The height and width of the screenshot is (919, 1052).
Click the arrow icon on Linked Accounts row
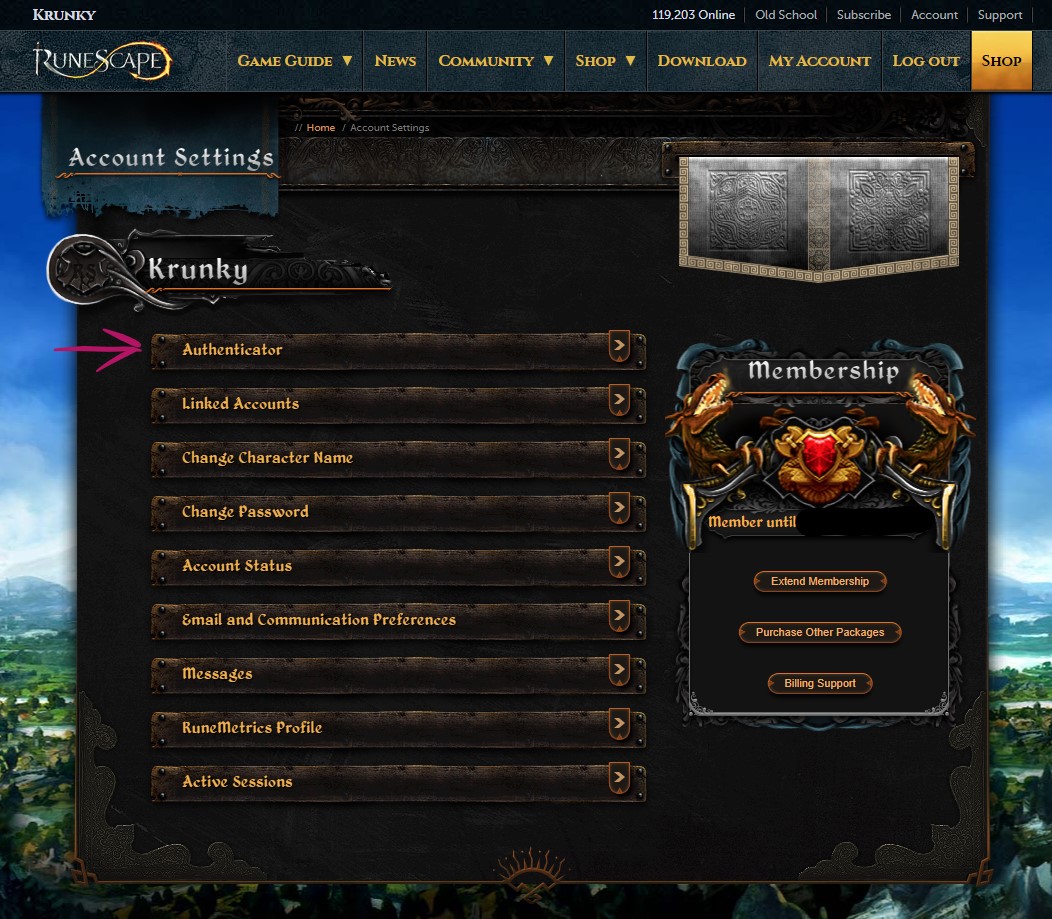[x=619, y=399]
